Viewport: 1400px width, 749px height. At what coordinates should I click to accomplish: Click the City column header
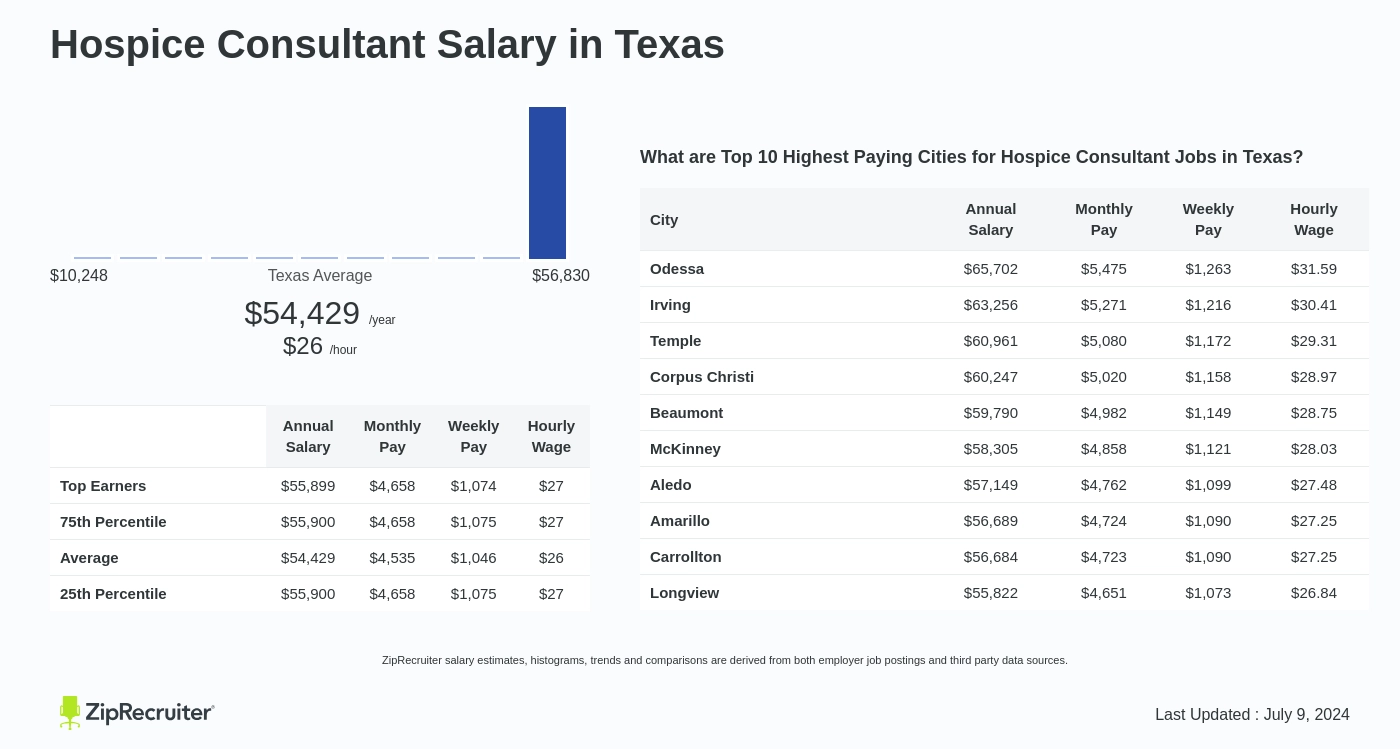pyautogui.click(x=664, y=219)
